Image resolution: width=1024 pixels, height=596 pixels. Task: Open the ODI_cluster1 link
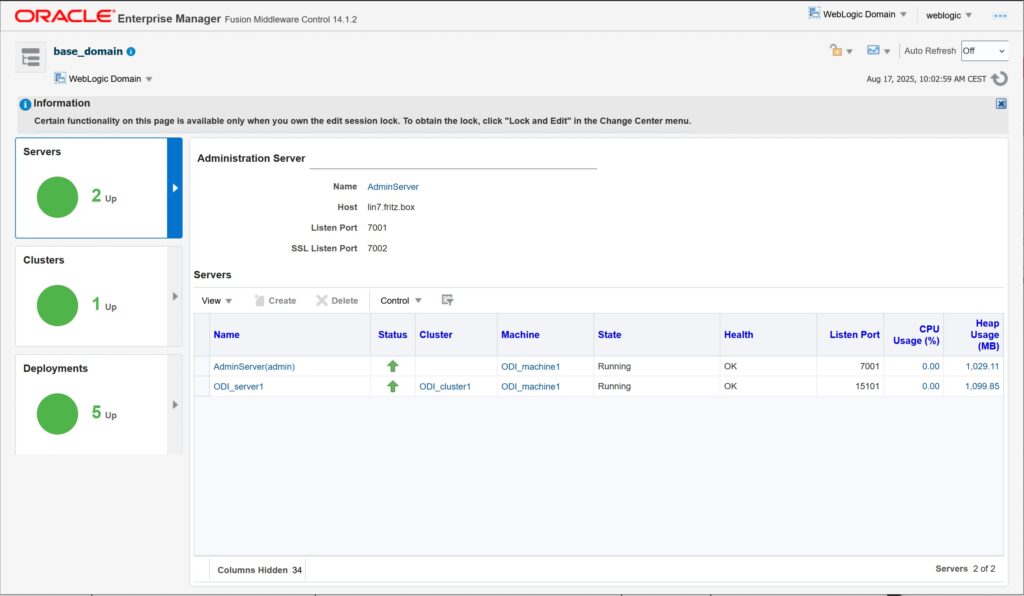point(445,386)
